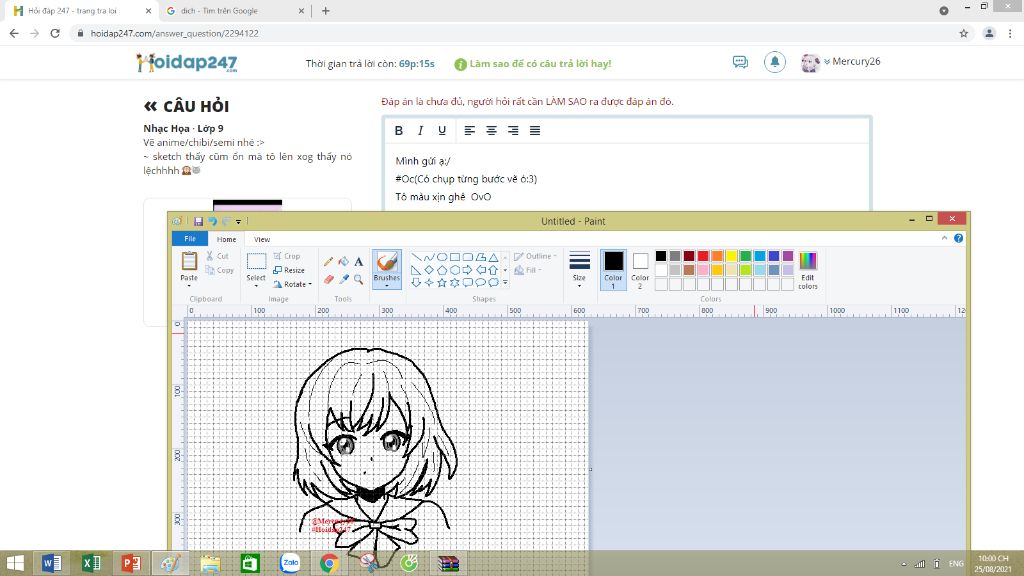Screen dimensions: 1024x576
Task: Select the Fill with color bucket tool
Action: click(344, 262)
